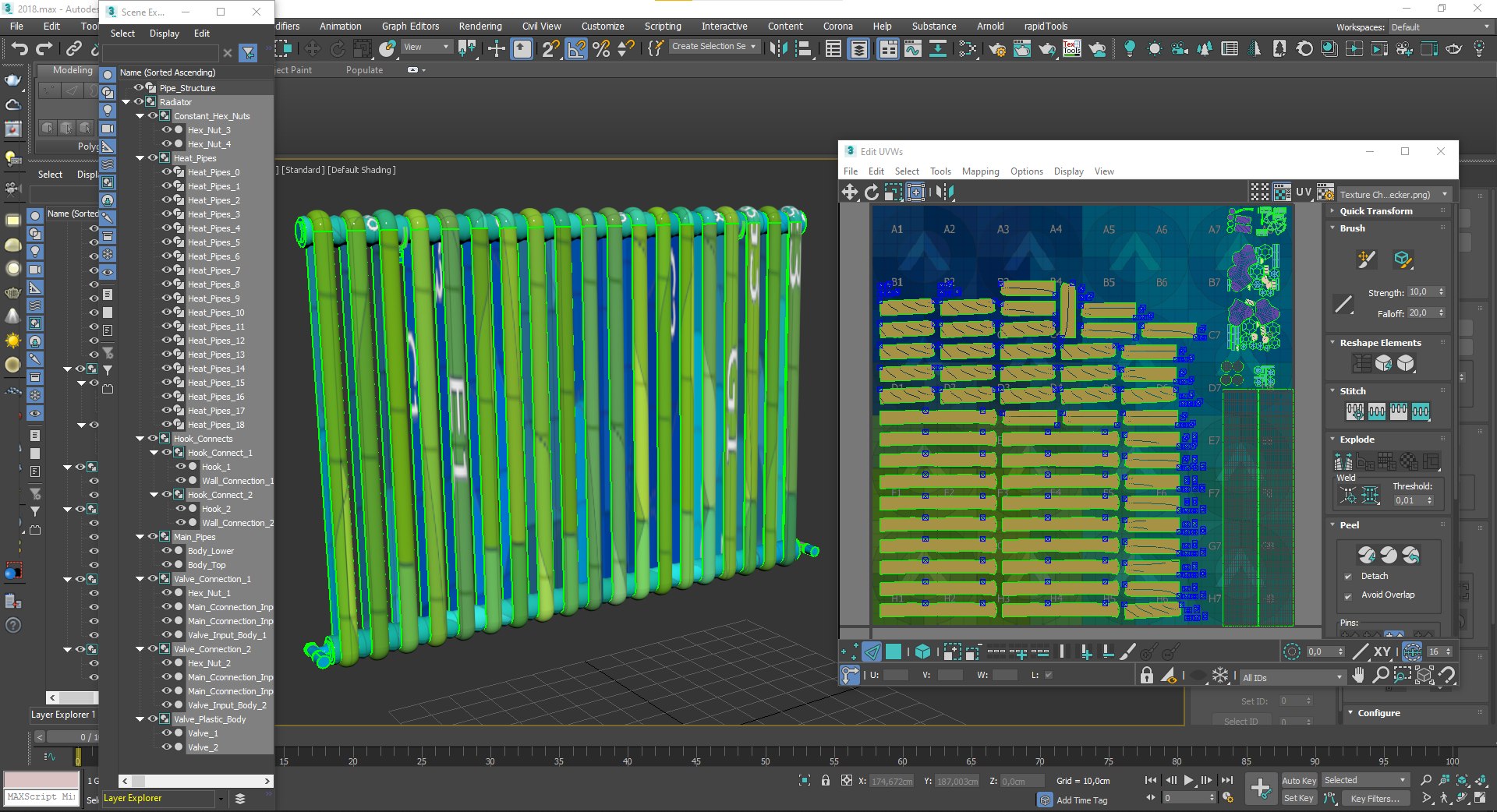Screen dimensions: 1497x812
Task: Toggle the Avoid Overlap checkbox
Action: [x=1348, y=595]
